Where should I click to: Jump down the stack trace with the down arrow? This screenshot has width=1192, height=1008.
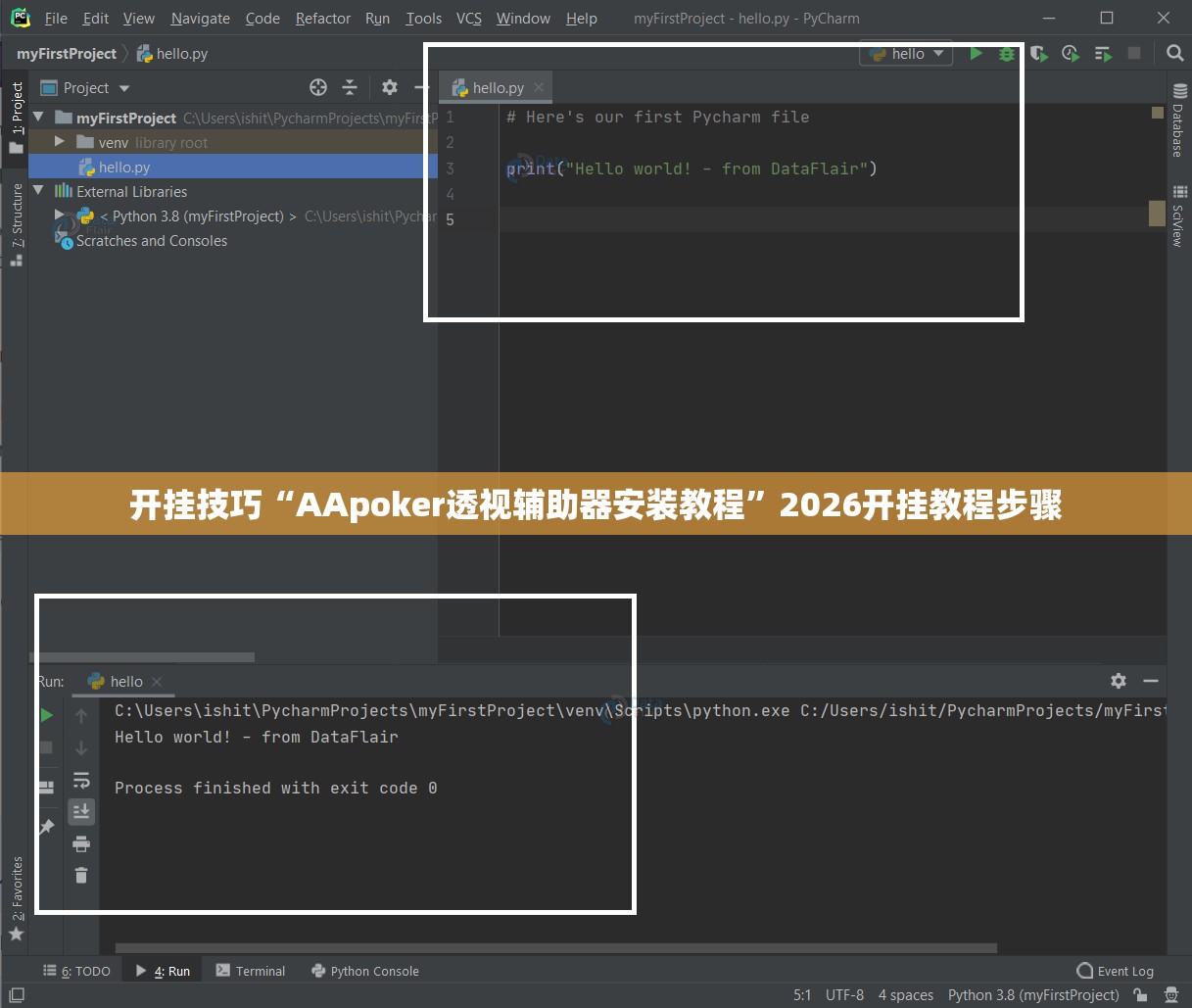(81, 748)
